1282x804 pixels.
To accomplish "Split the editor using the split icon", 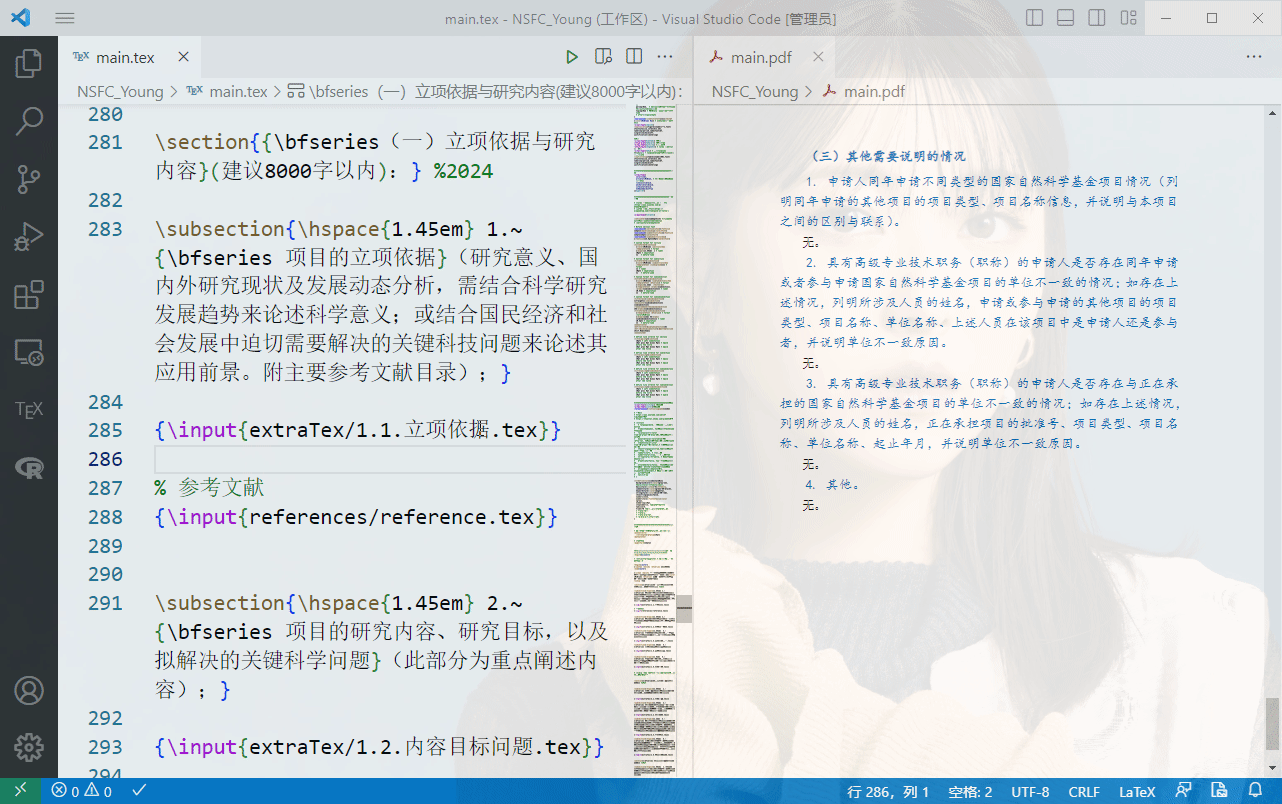I will pos(634,56).
